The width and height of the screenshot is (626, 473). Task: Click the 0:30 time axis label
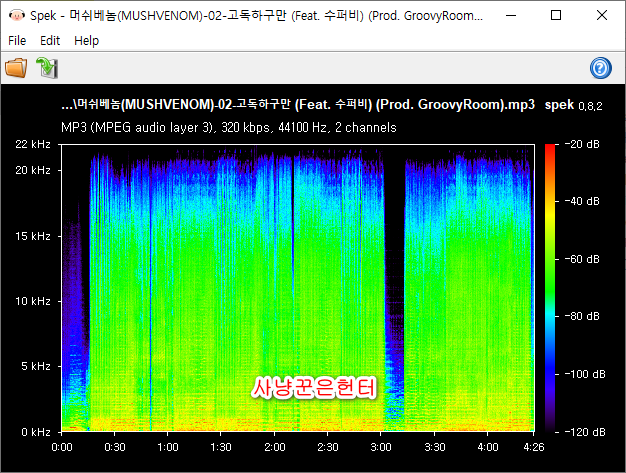115,447
